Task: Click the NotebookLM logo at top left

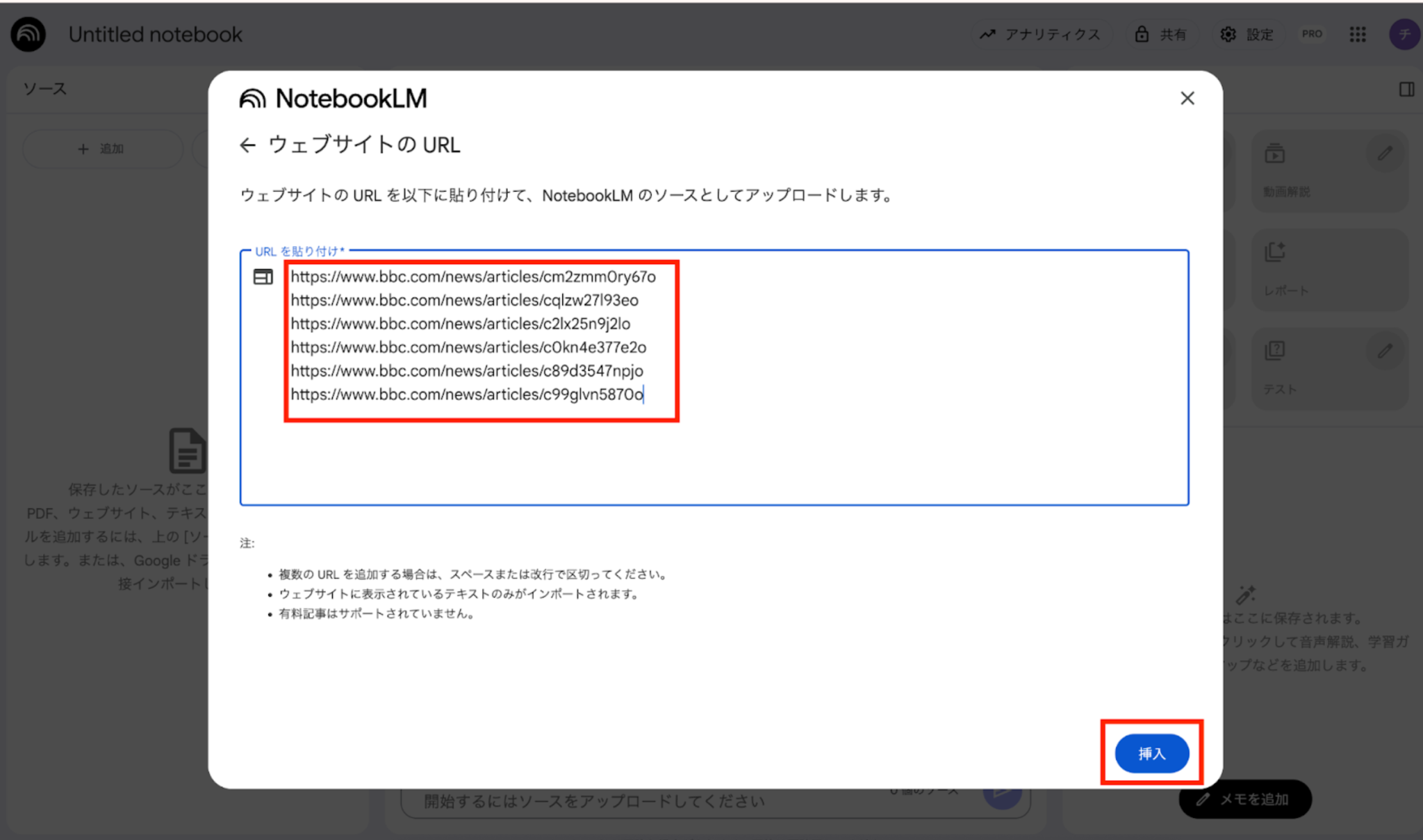Action: pyautogui.click(x=28, y=34)
